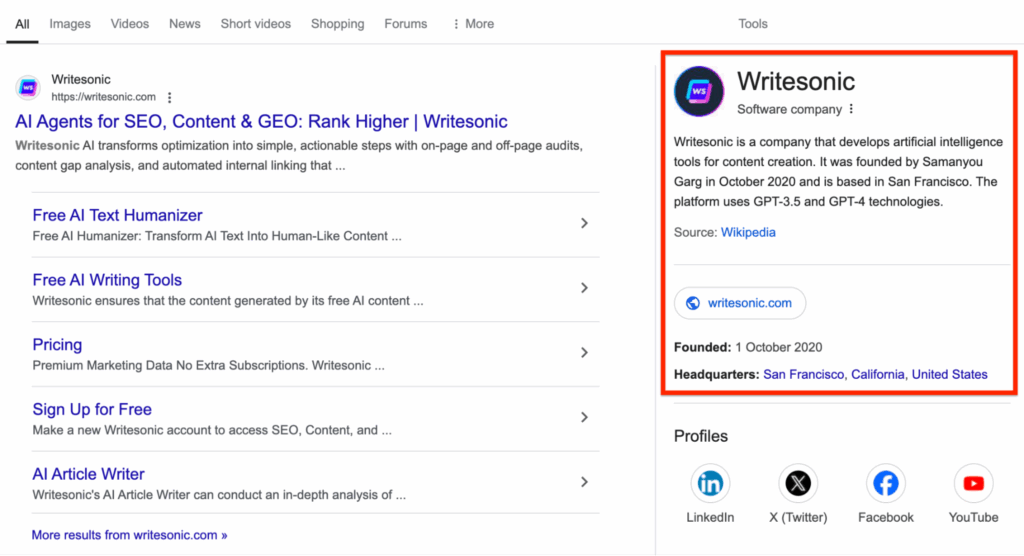Switch to the Images tab
The image size is (1024, 556).
coord(70,24)
